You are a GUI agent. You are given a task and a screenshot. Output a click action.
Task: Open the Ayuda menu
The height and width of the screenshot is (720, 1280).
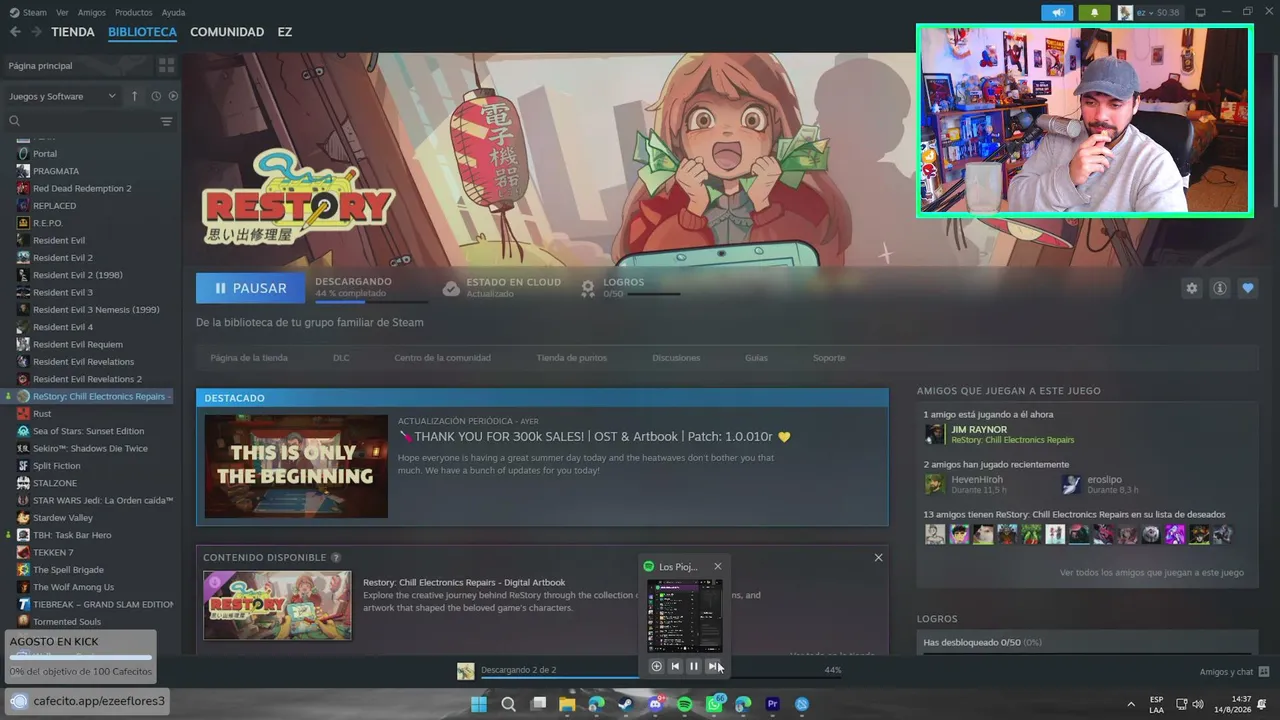point(173,12)
